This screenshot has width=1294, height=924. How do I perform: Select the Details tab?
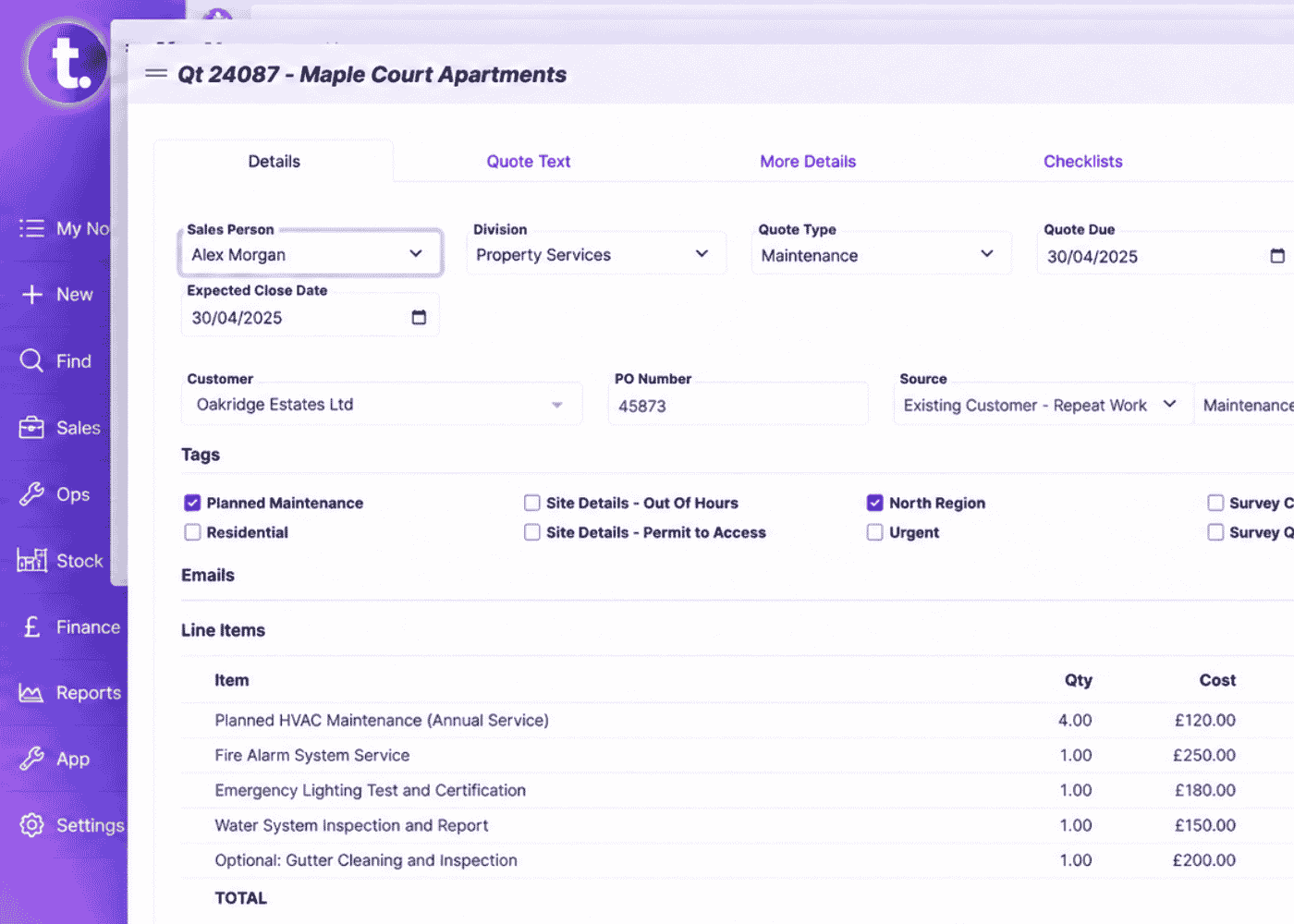(274, 162)
